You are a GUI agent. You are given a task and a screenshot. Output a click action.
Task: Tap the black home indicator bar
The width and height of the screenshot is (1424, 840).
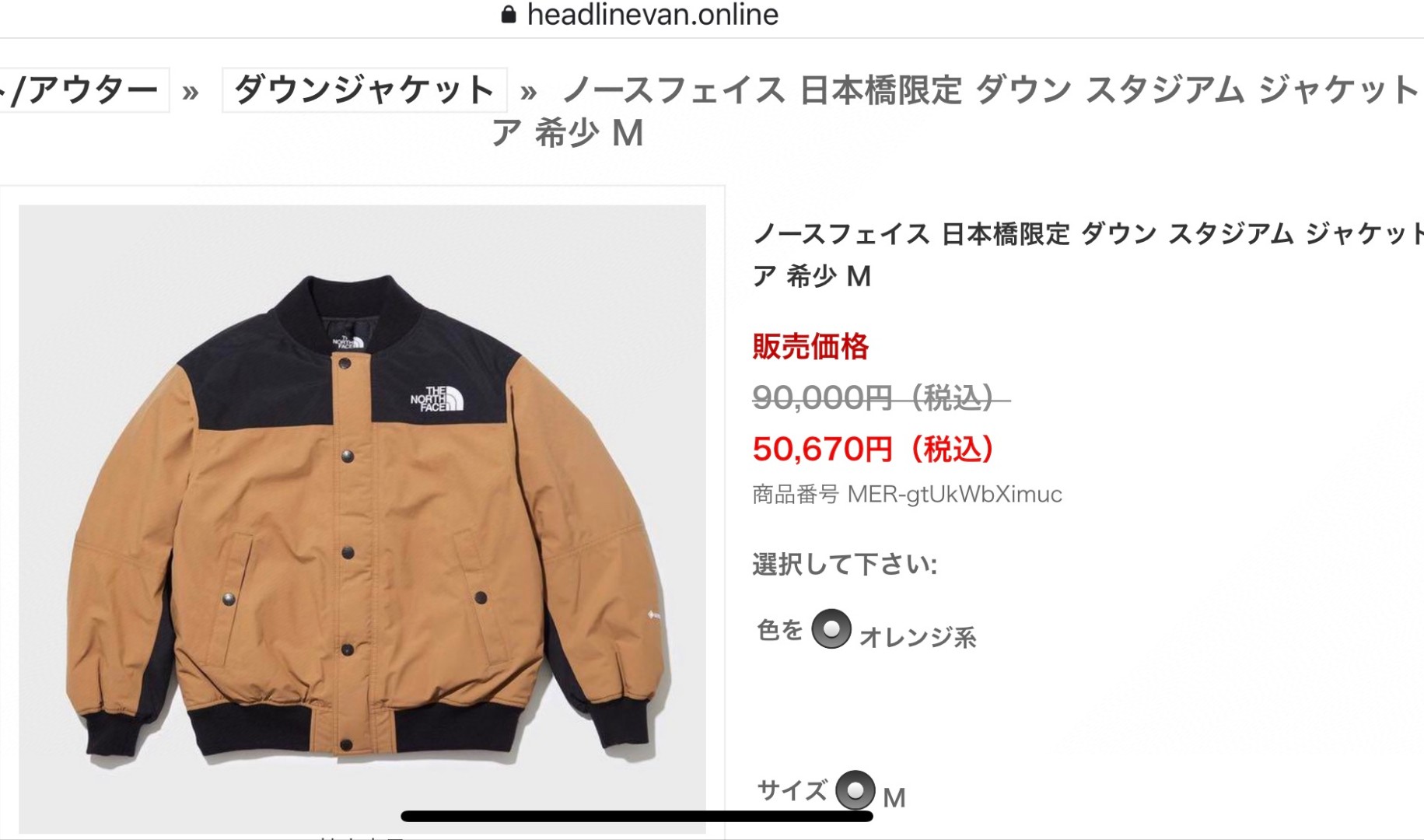(x=637, y=816)
